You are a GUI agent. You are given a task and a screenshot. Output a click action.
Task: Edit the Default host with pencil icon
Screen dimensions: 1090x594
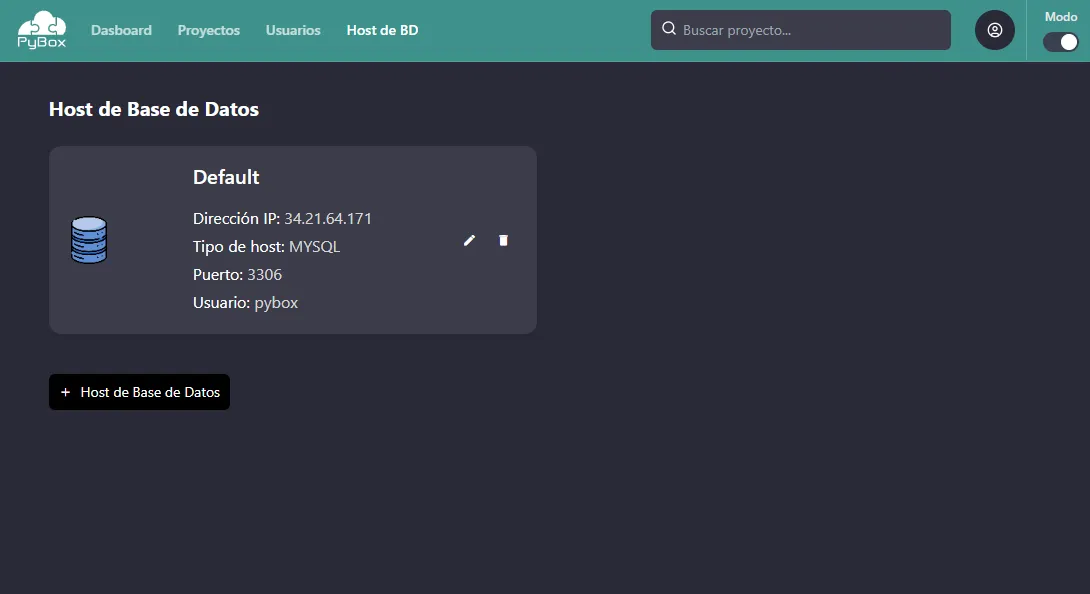click(469, 240)
